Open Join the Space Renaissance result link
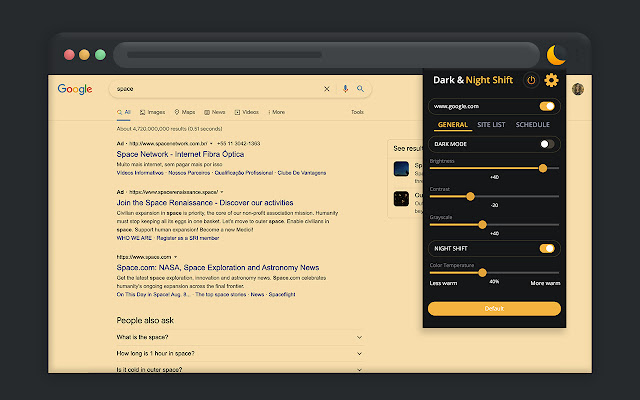Screen dimensions: 640x400 tap(205, 203)
